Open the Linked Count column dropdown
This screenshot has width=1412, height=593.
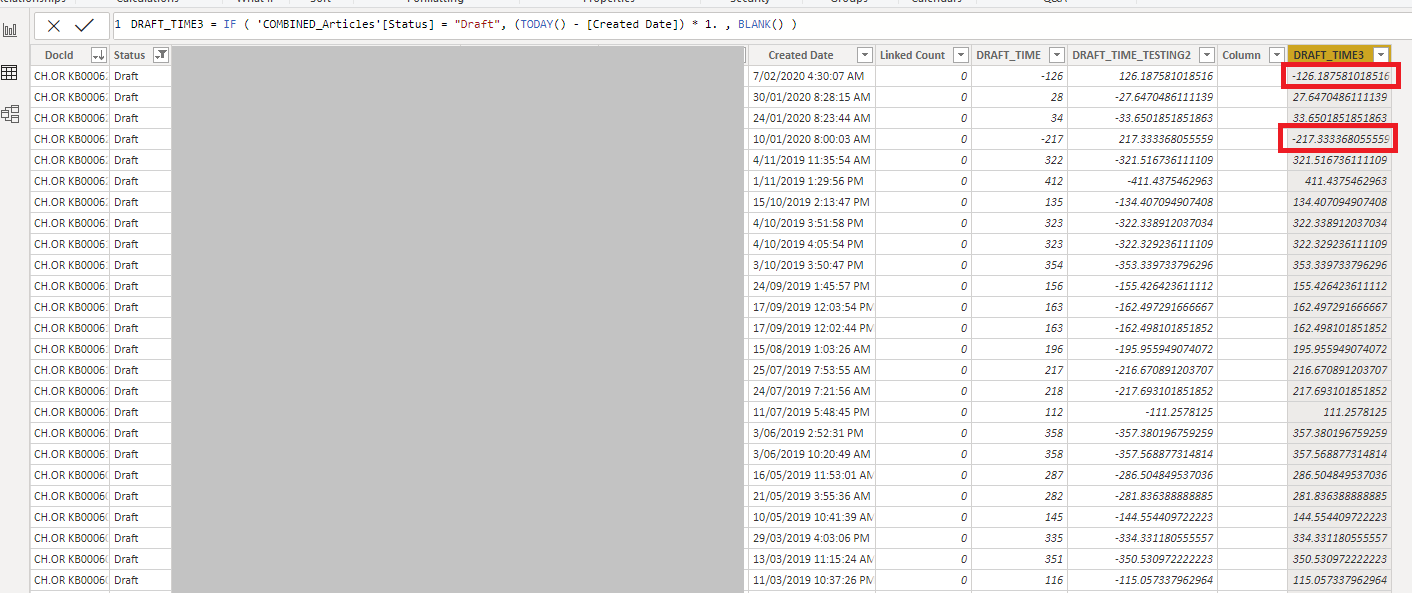960,55
